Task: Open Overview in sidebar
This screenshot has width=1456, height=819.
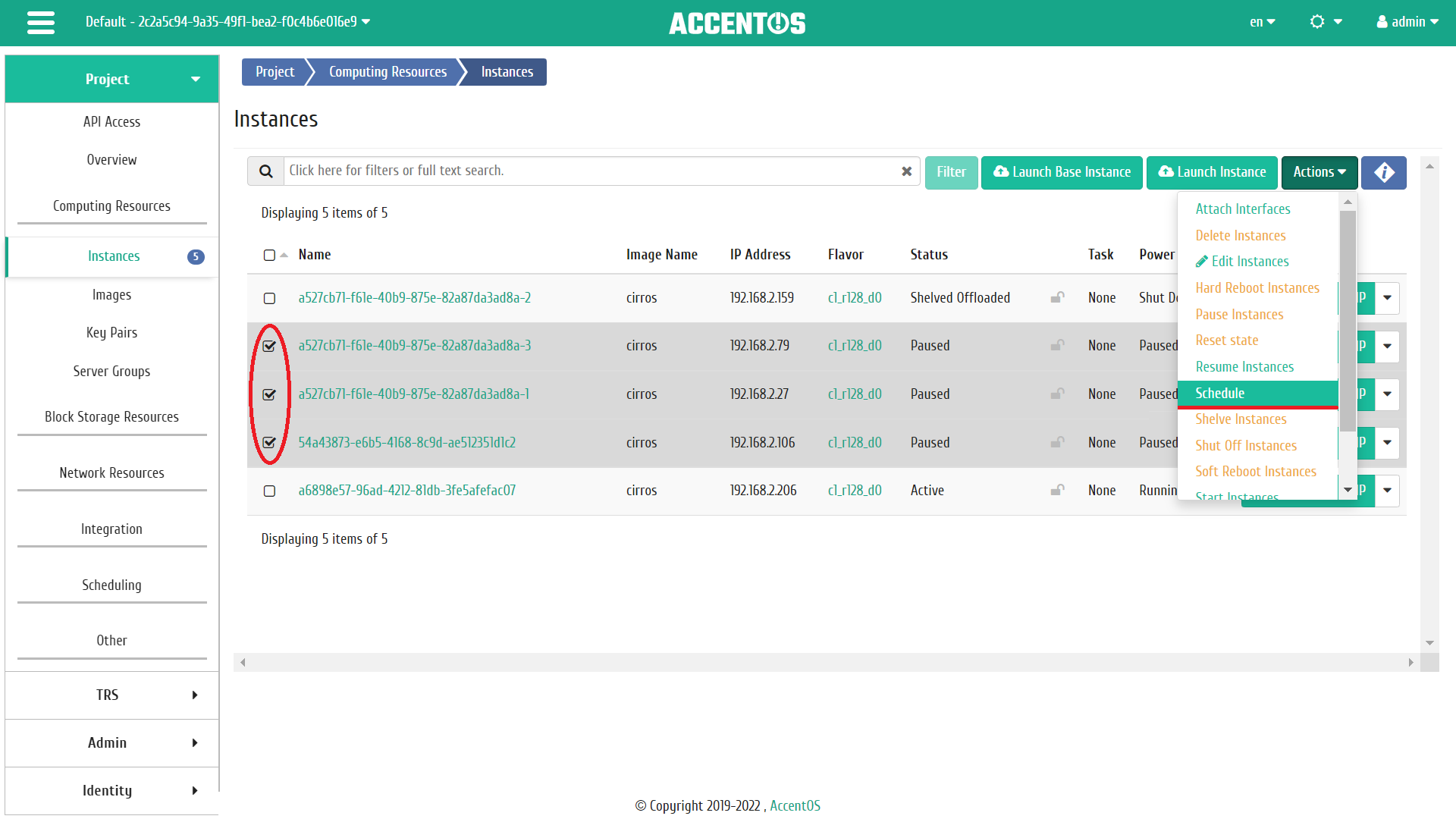Action: coord(111,160)
